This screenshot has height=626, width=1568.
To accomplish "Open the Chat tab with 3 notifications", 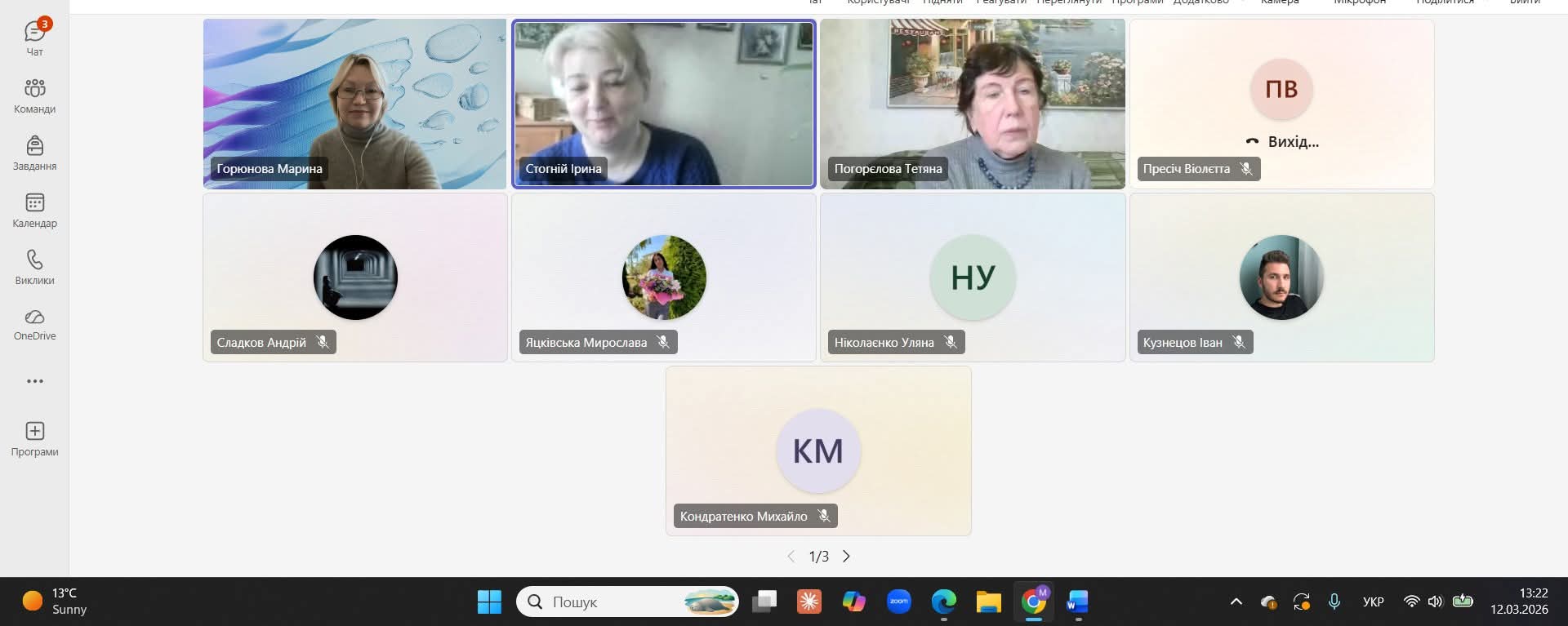I will [x=34, y=38].
